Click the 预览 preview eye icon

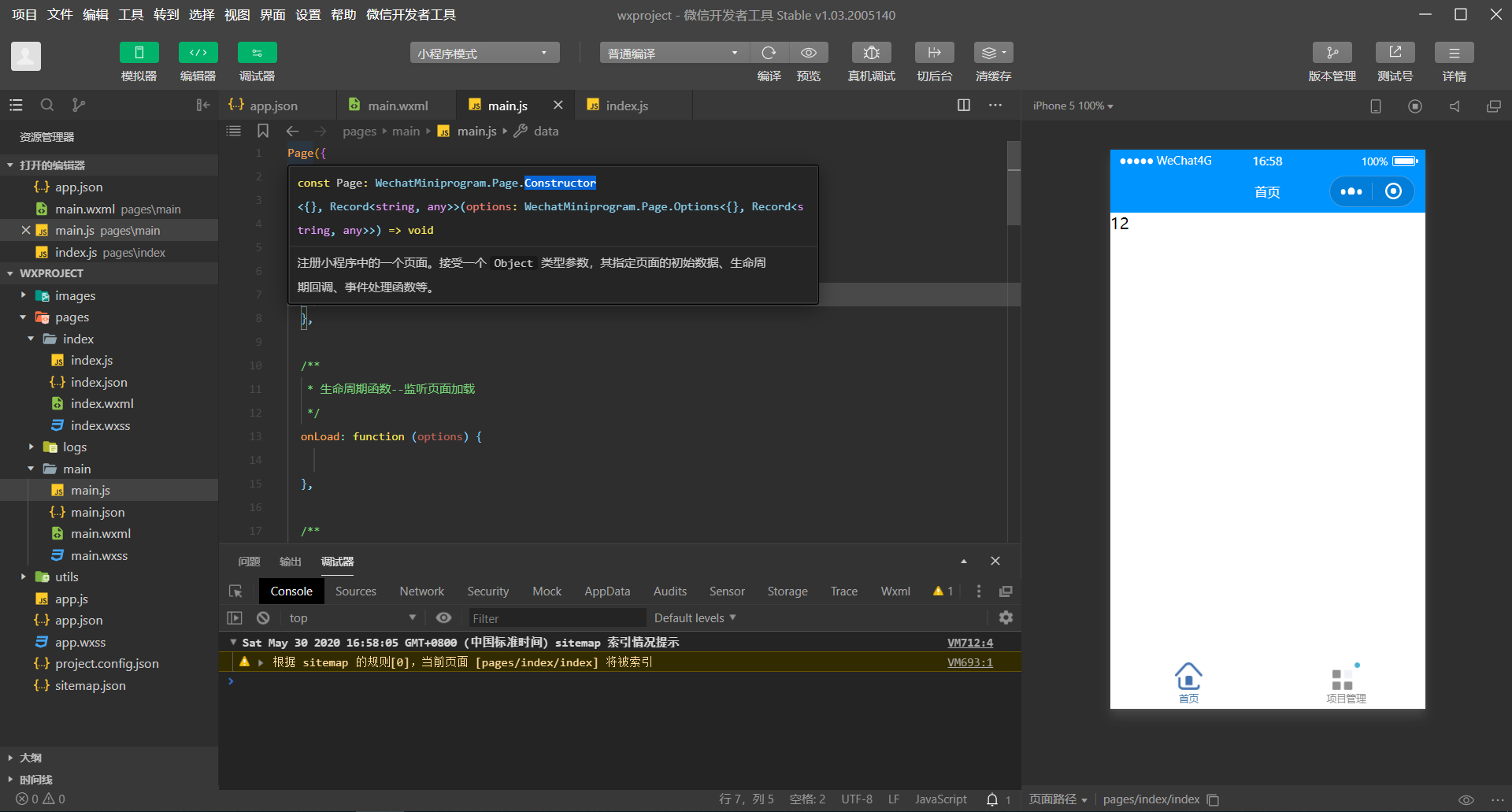click(x=809, y=53)
